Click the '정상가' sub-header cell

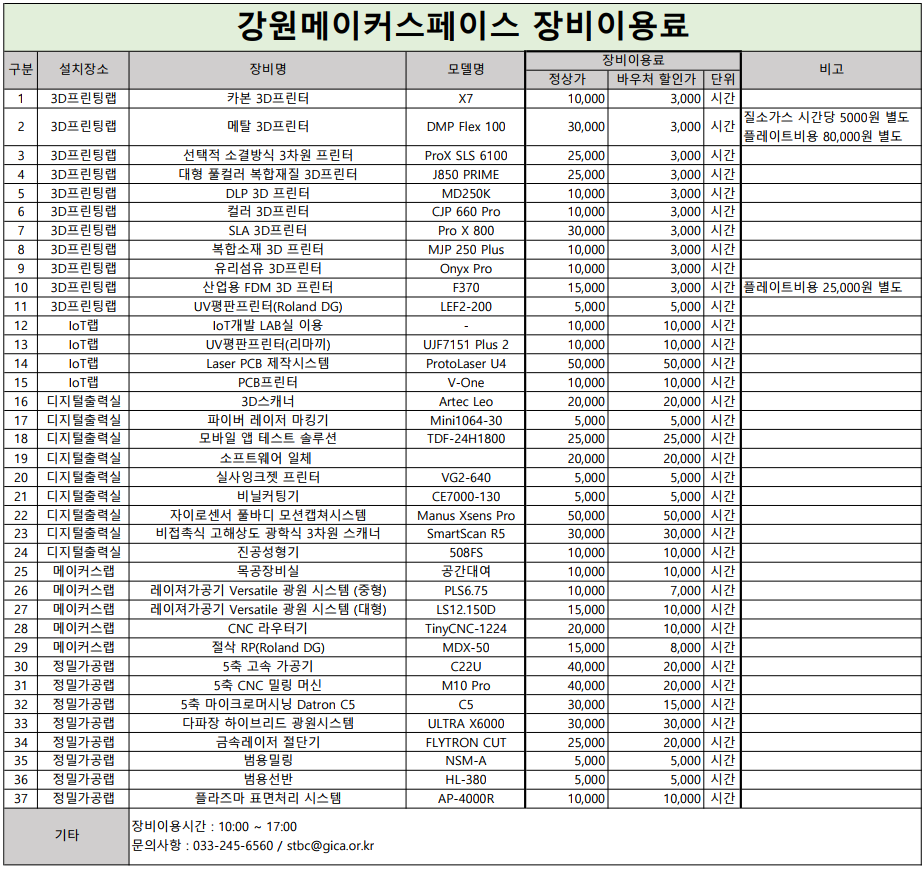567,79
